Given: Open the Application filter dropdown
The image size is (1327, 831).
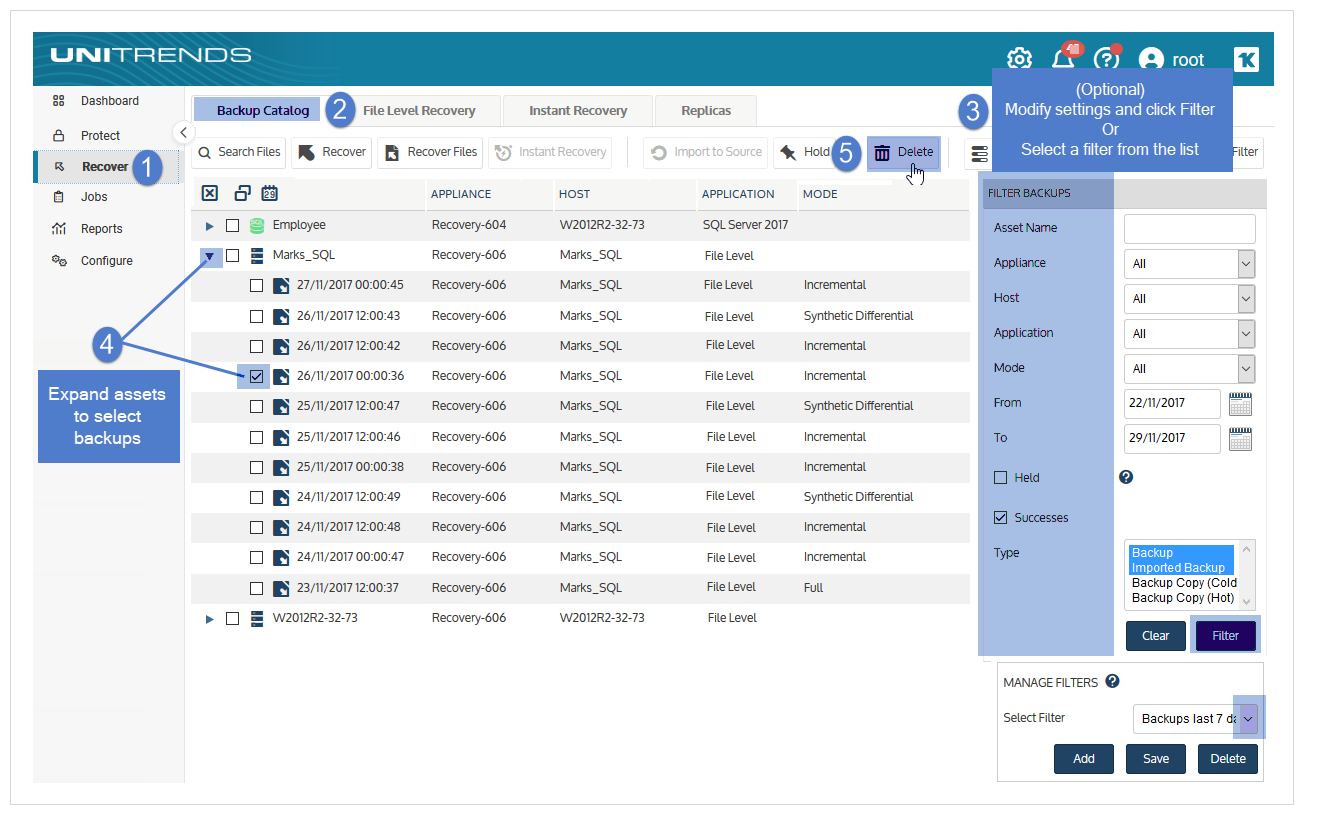Looking at the screenshot, I should pos(1190,333).
